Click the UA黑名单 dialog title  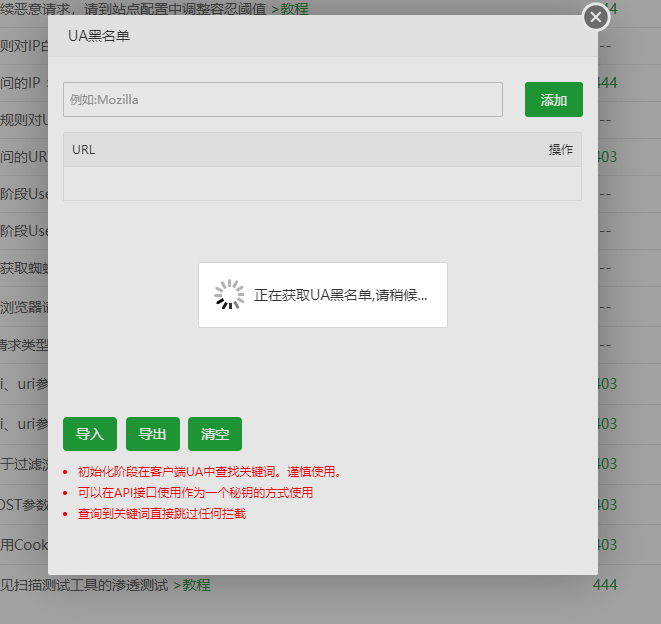click(99, 36)
